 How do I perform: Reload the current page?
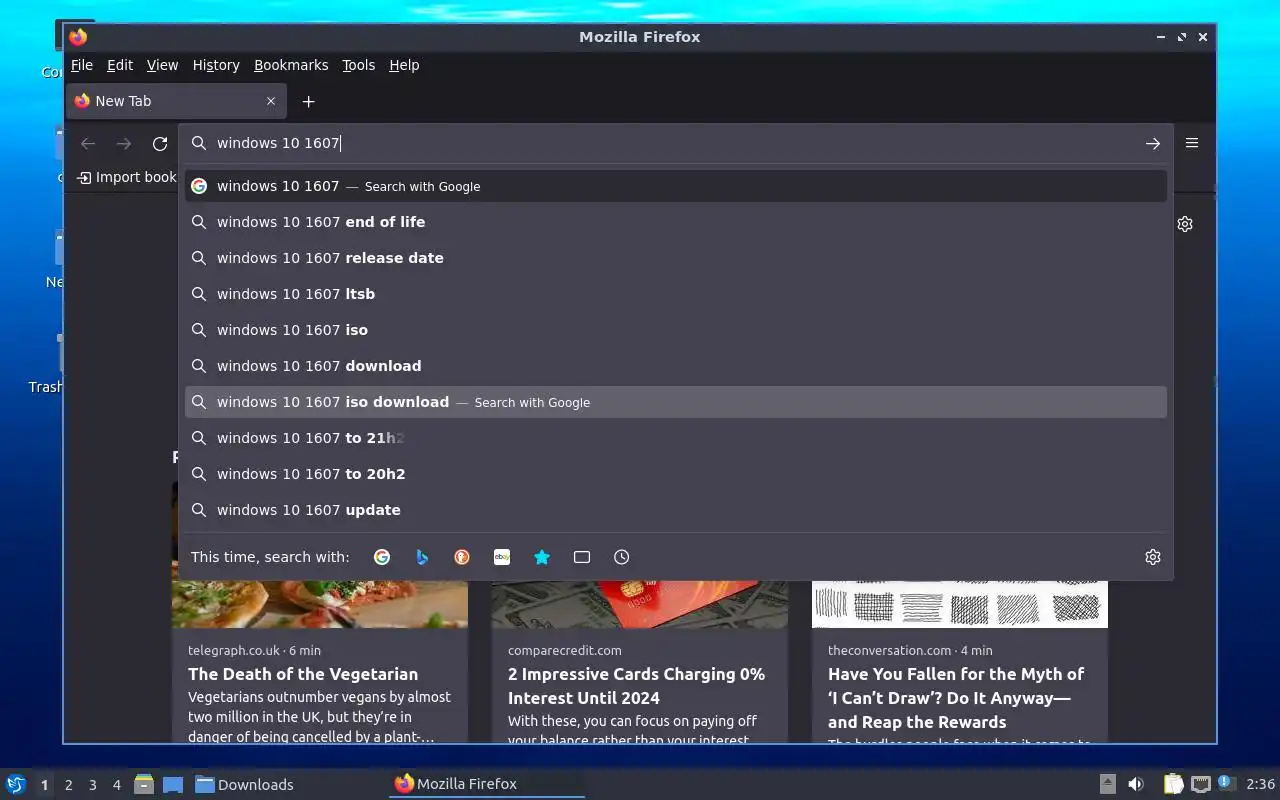pos(160,144)
